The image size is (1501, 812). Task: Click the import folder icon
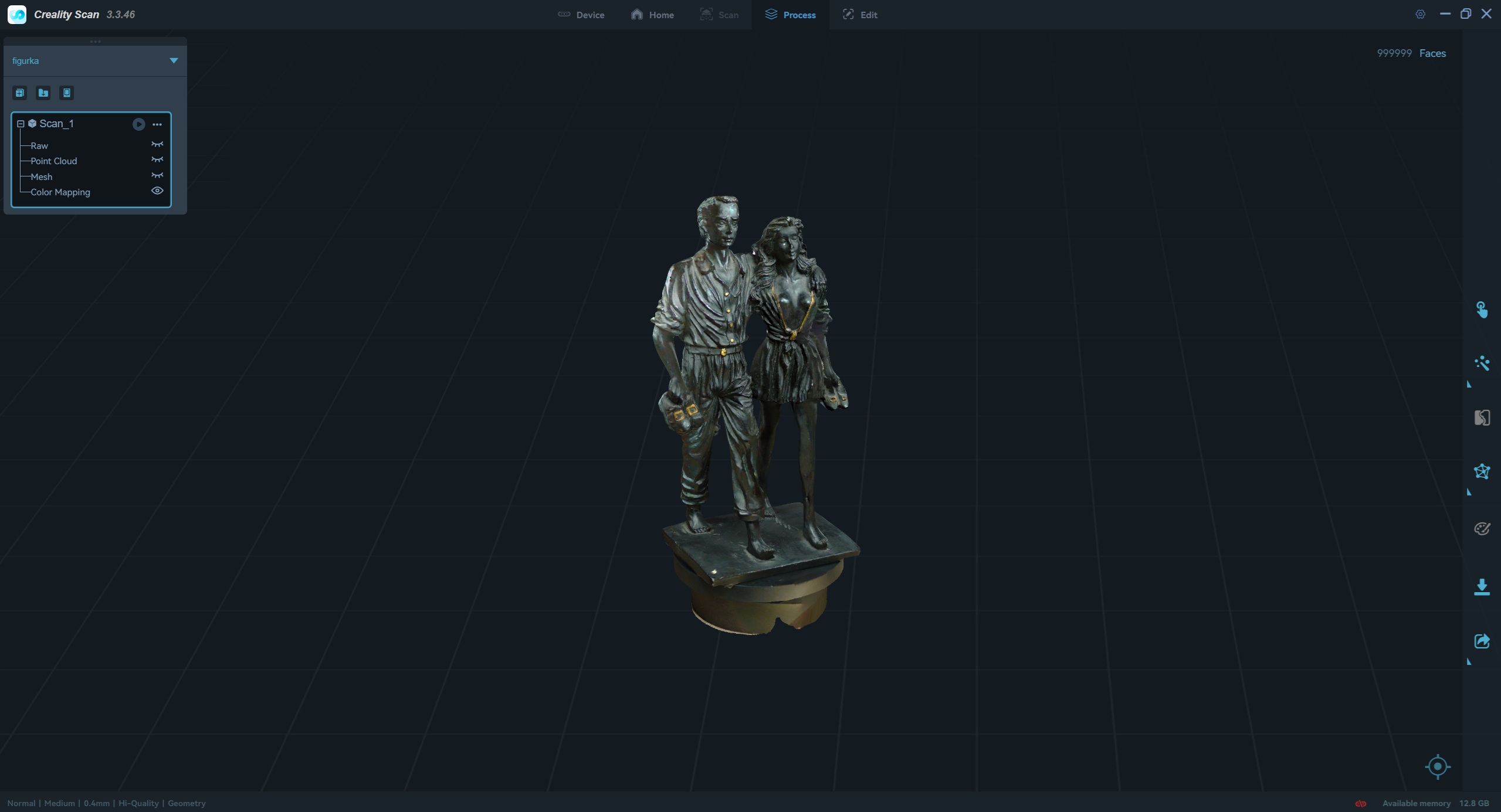pos(43,93)
